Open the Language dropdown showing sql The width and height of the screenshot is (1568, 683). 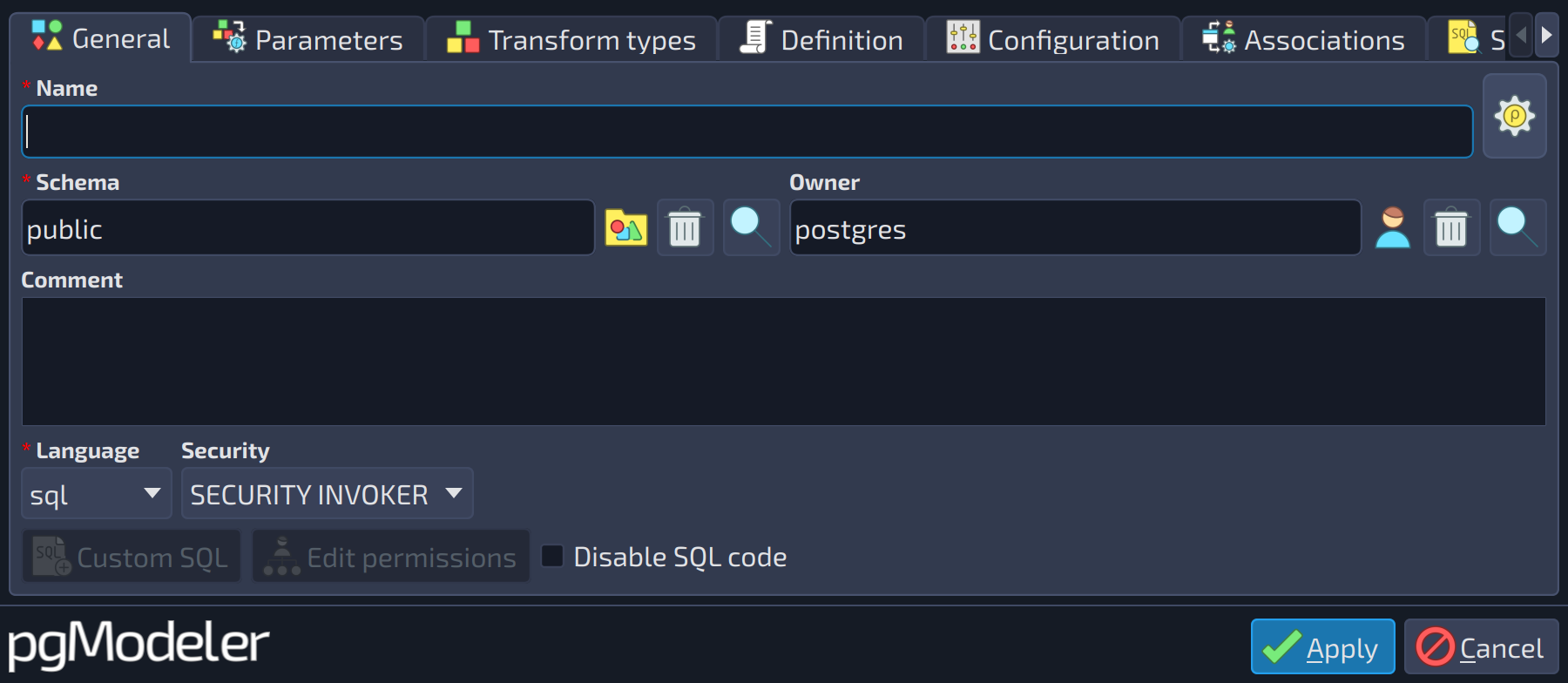coord(96,494)
